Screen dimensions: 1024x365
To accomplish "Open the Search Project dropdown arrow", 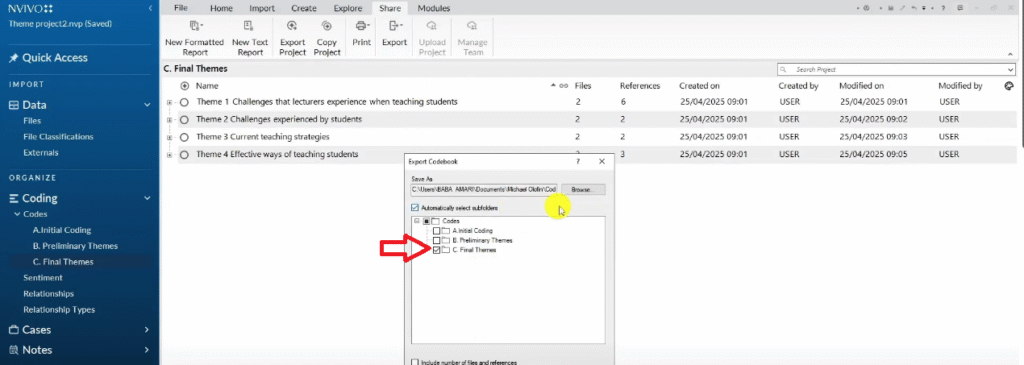I will click(1010, 69).
